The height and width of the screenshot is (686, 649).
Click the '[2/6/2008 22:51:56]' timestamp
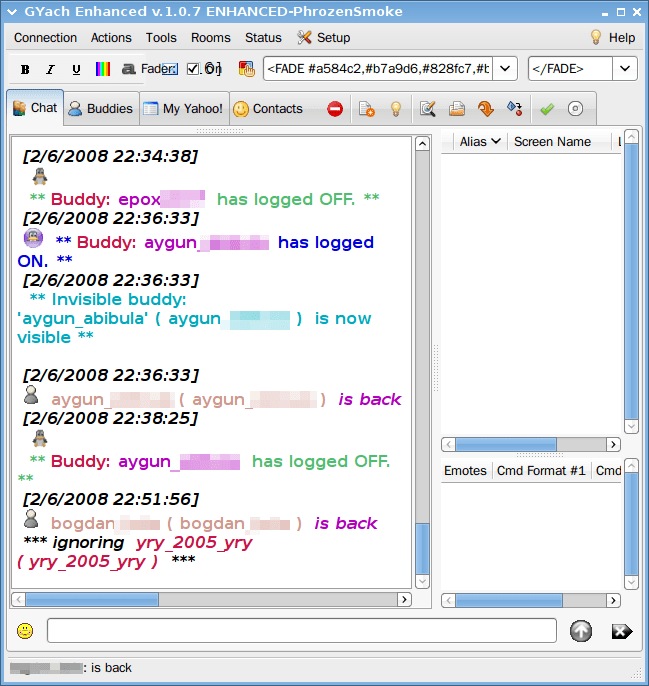tap(111, 499)
